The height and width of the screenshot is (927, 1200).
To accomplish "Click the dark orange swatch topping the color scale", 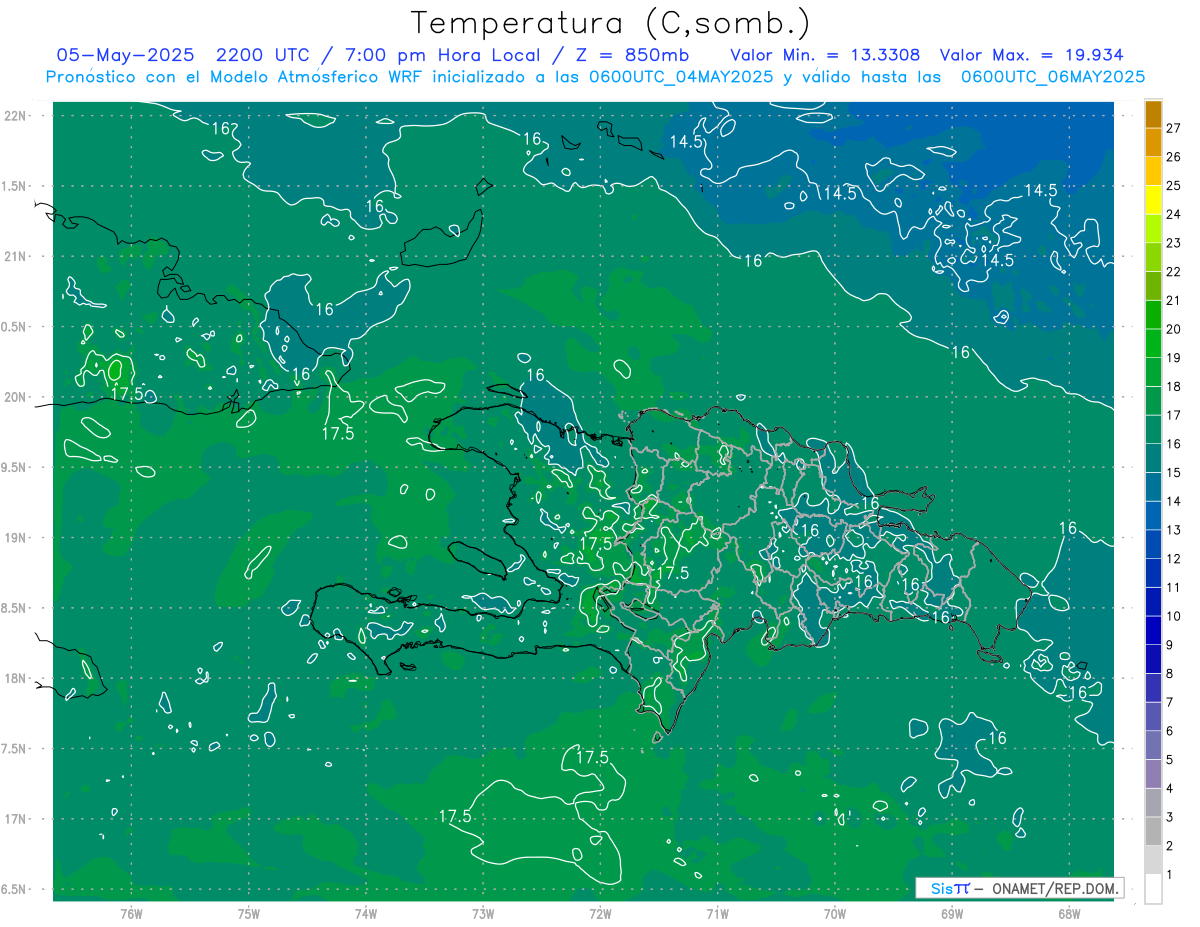I will click(x=1153, y=114).
